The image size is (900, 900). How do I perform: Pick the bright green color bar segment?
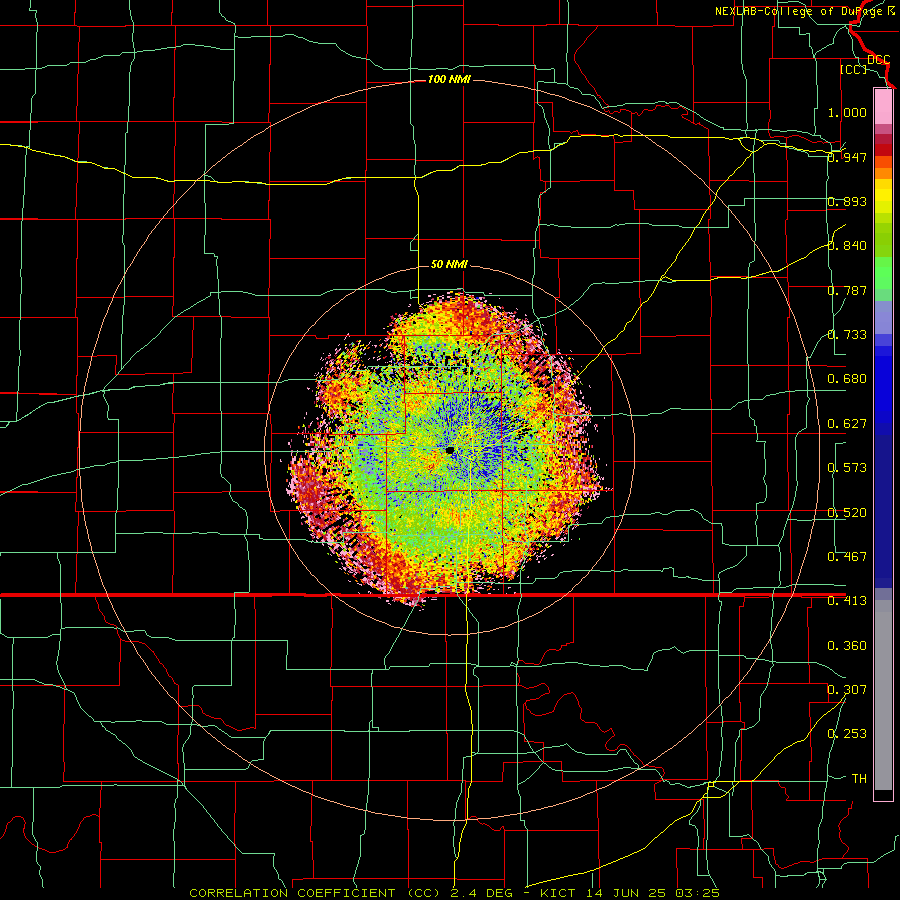(883, 273)
